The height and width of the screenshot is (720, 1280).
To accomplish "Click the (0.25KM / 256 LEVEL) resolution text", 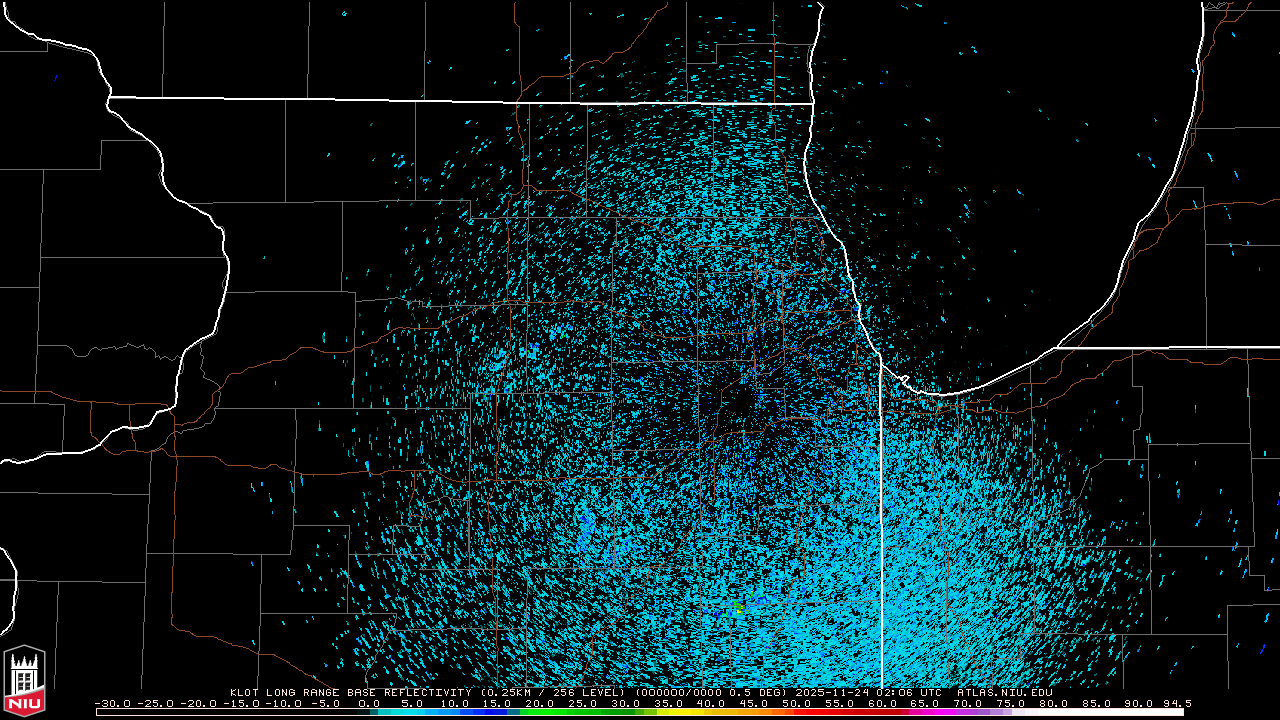I will 554,692.
